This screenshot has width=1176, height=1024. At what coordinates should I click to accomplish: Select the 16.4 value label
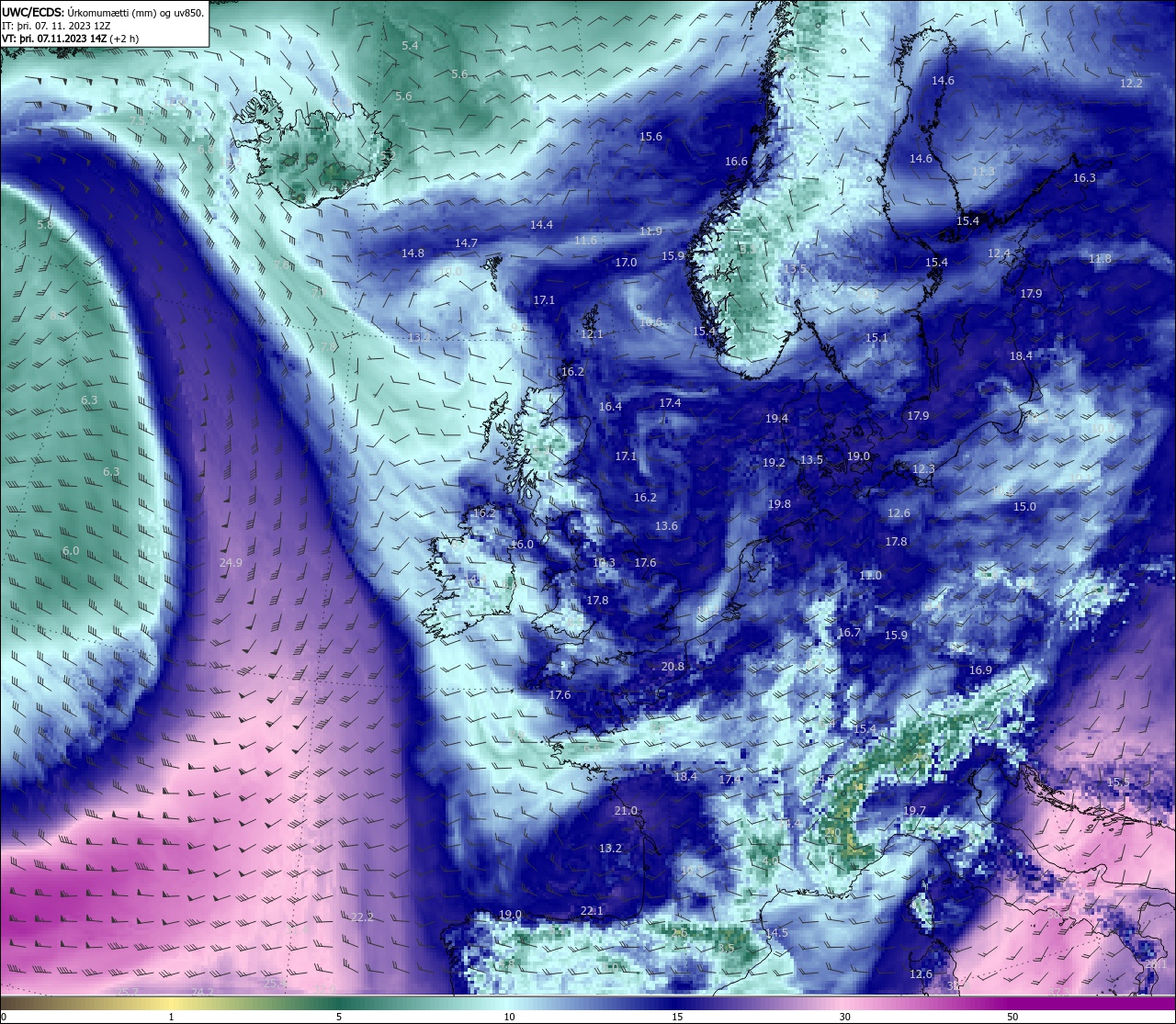610,407
